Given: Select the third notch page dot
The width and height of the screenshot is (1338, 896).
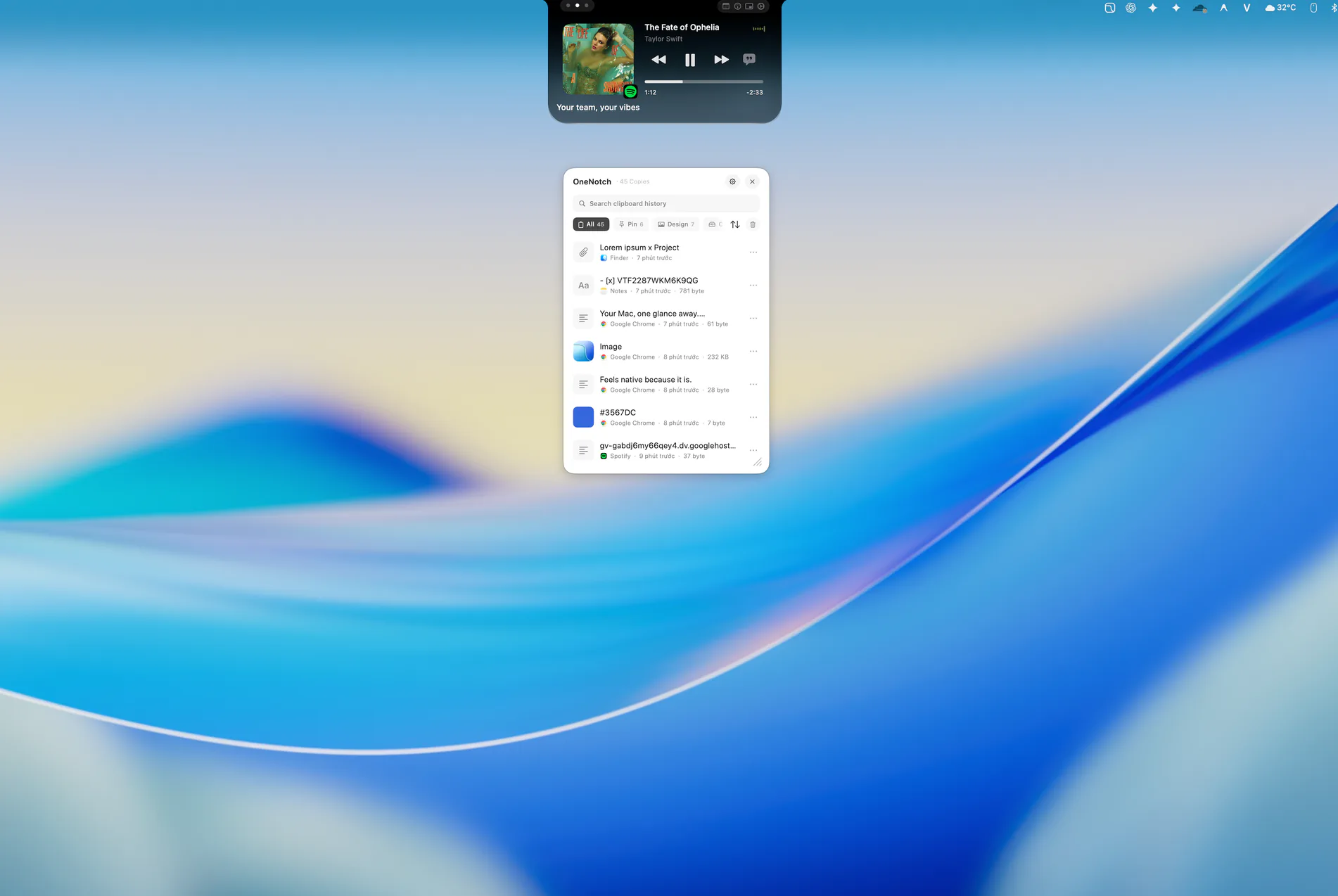Looking at the screenshot, I should click(x=587, y=6).
